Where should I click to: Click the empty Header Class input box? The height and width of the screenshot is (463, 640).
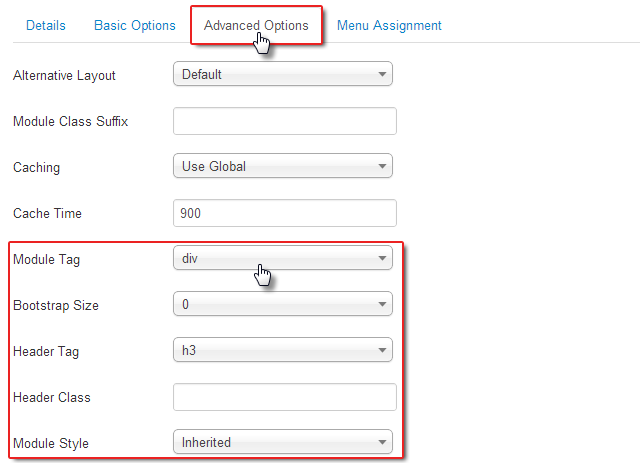tap(285, 397)
